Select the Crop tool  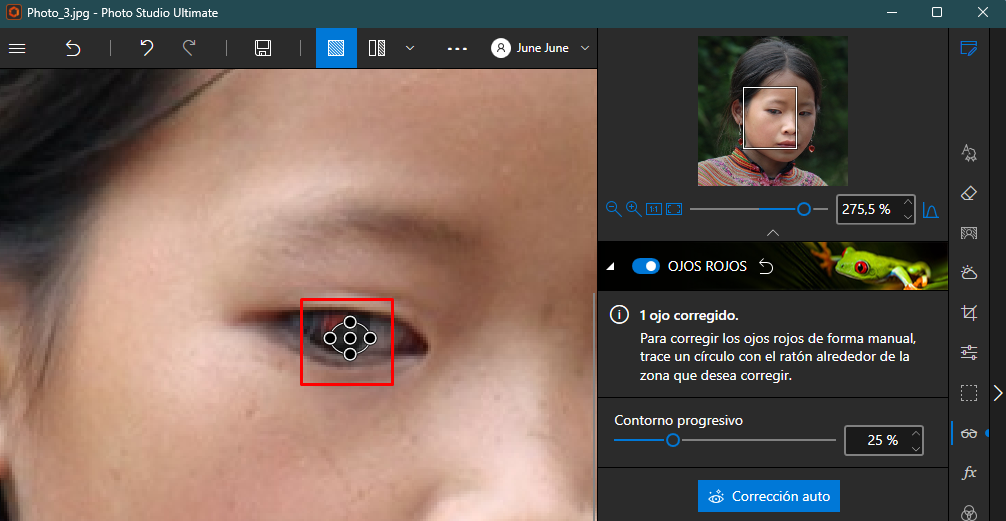pyautogui.click(x=969, y=313)
